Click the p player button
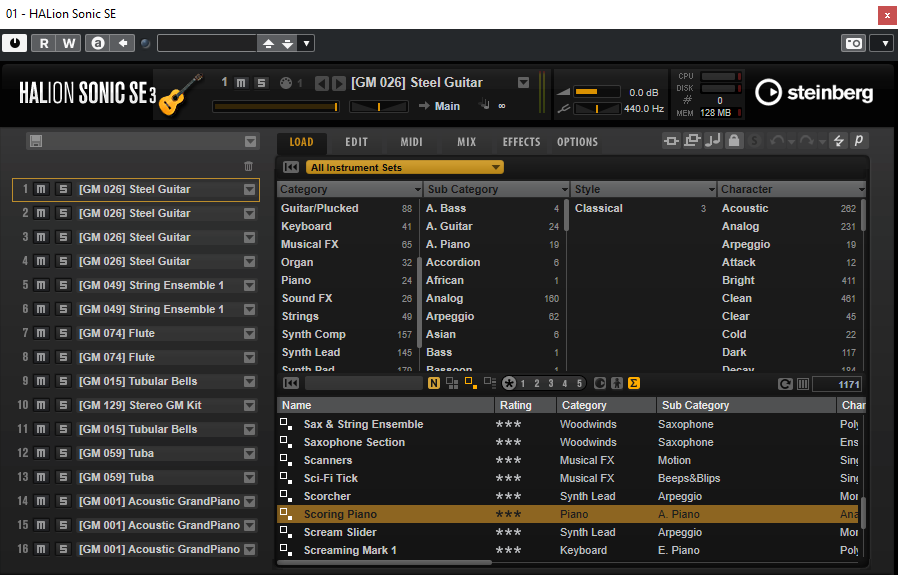Viewport: 898px width, 575px height. click(x=859, y=140)
